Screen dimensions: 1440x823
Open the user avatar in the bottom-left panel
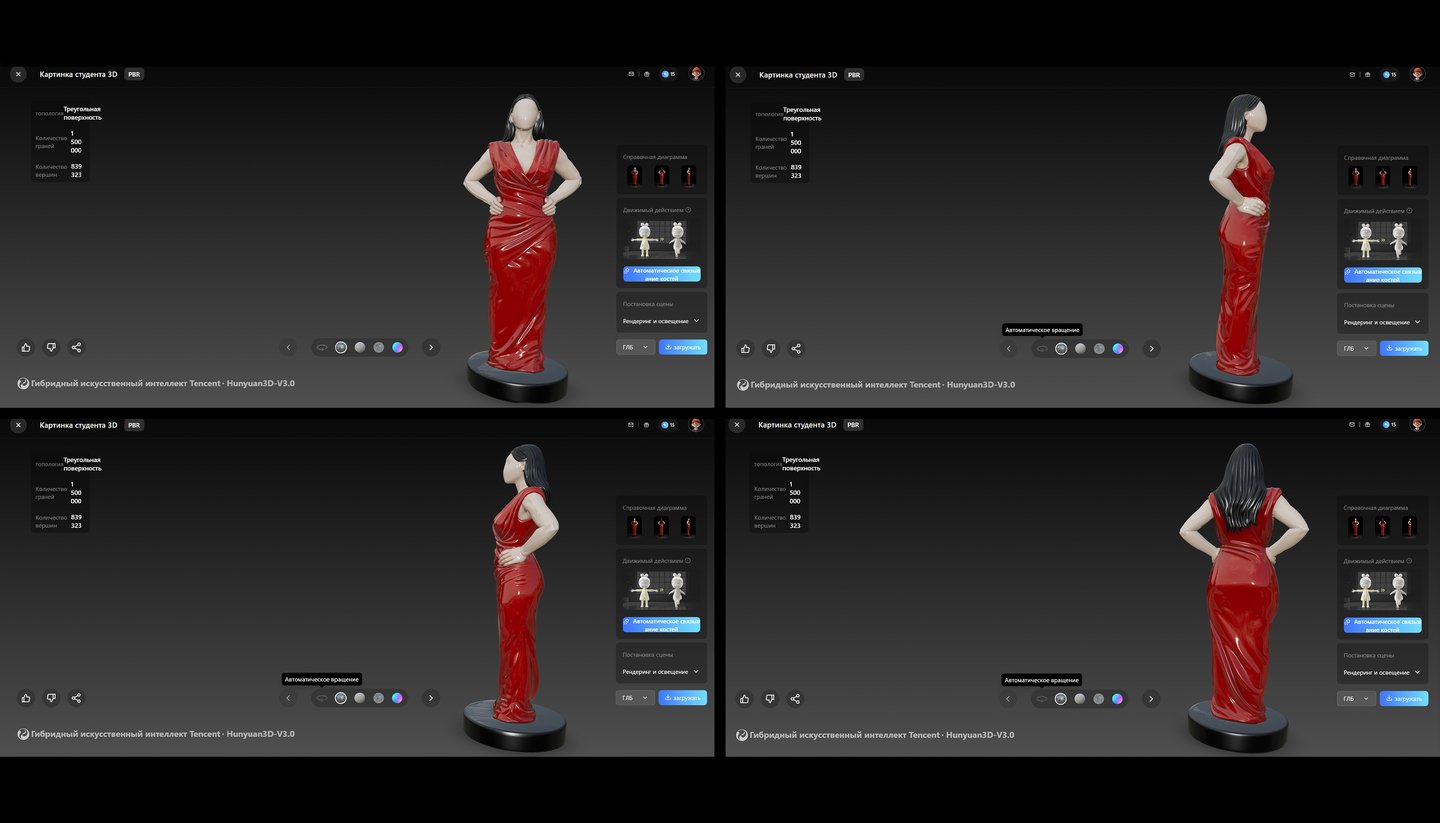click(696, 424)
